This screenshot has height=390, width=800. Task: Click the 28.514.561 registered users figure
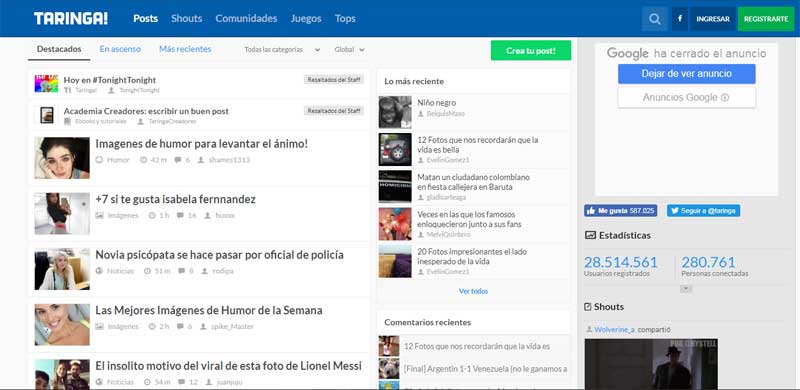coord(620,262)
